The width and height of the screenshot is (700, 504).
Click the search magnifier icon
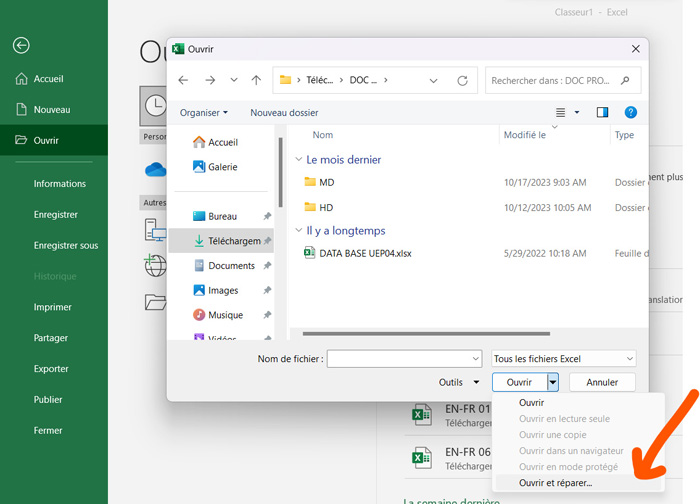click(x=625, y=80)
